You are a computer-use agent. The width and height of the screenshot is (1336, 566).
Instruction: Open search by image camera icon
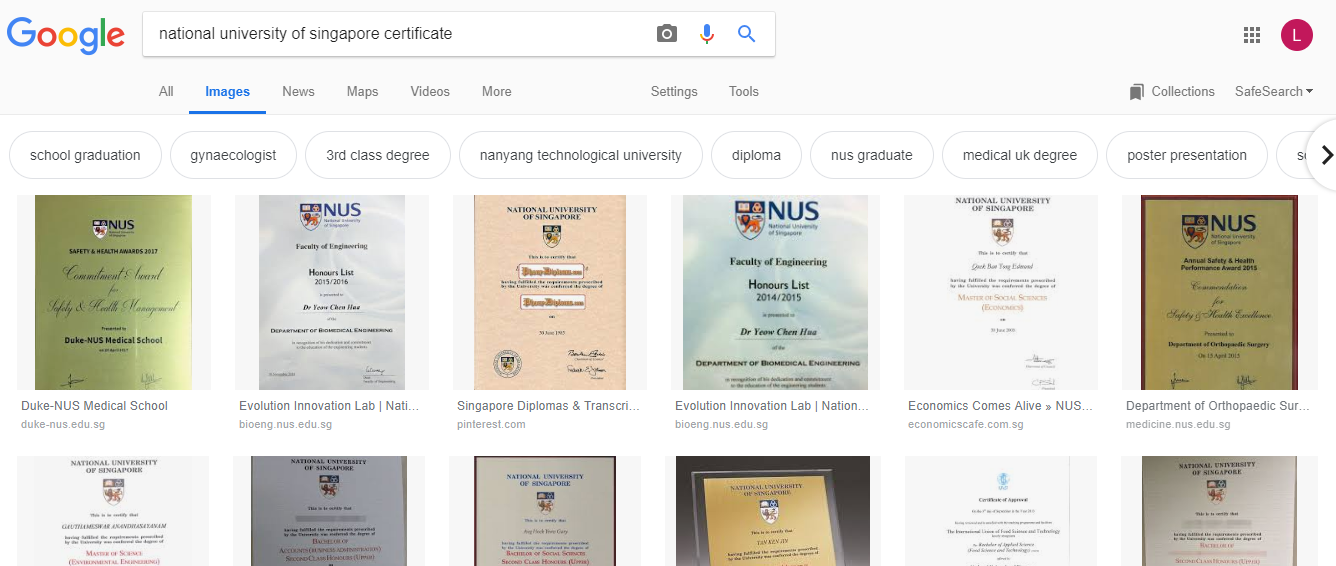pos(667,34)
